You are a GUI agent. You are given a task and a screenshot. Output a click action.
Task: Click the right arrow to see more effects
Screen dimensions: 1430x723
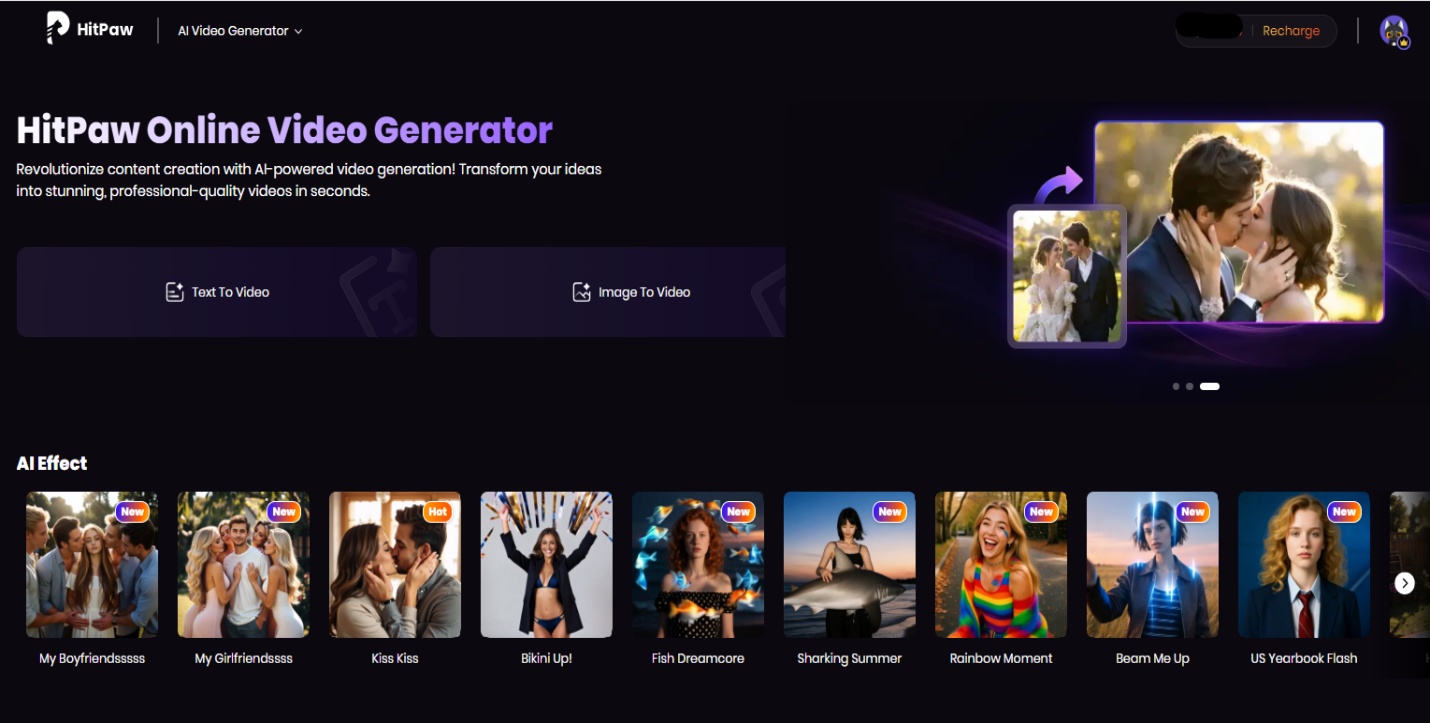click(x=1404, y=583)
